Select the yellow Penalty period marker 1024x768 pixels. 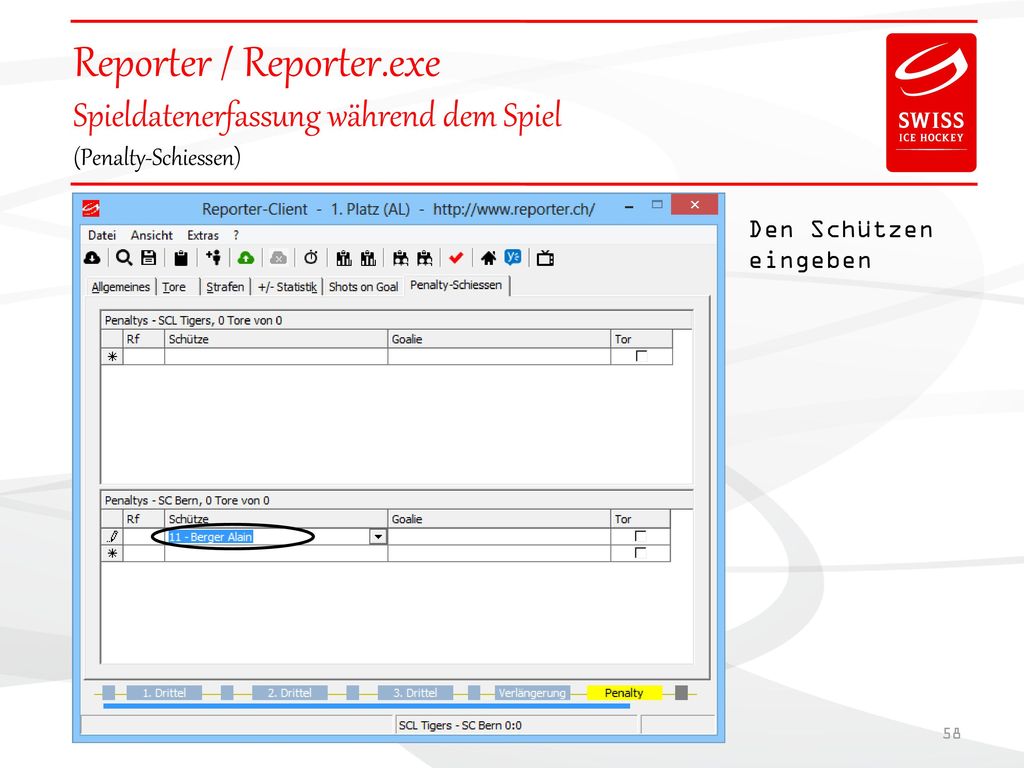[x=624, y=693]
